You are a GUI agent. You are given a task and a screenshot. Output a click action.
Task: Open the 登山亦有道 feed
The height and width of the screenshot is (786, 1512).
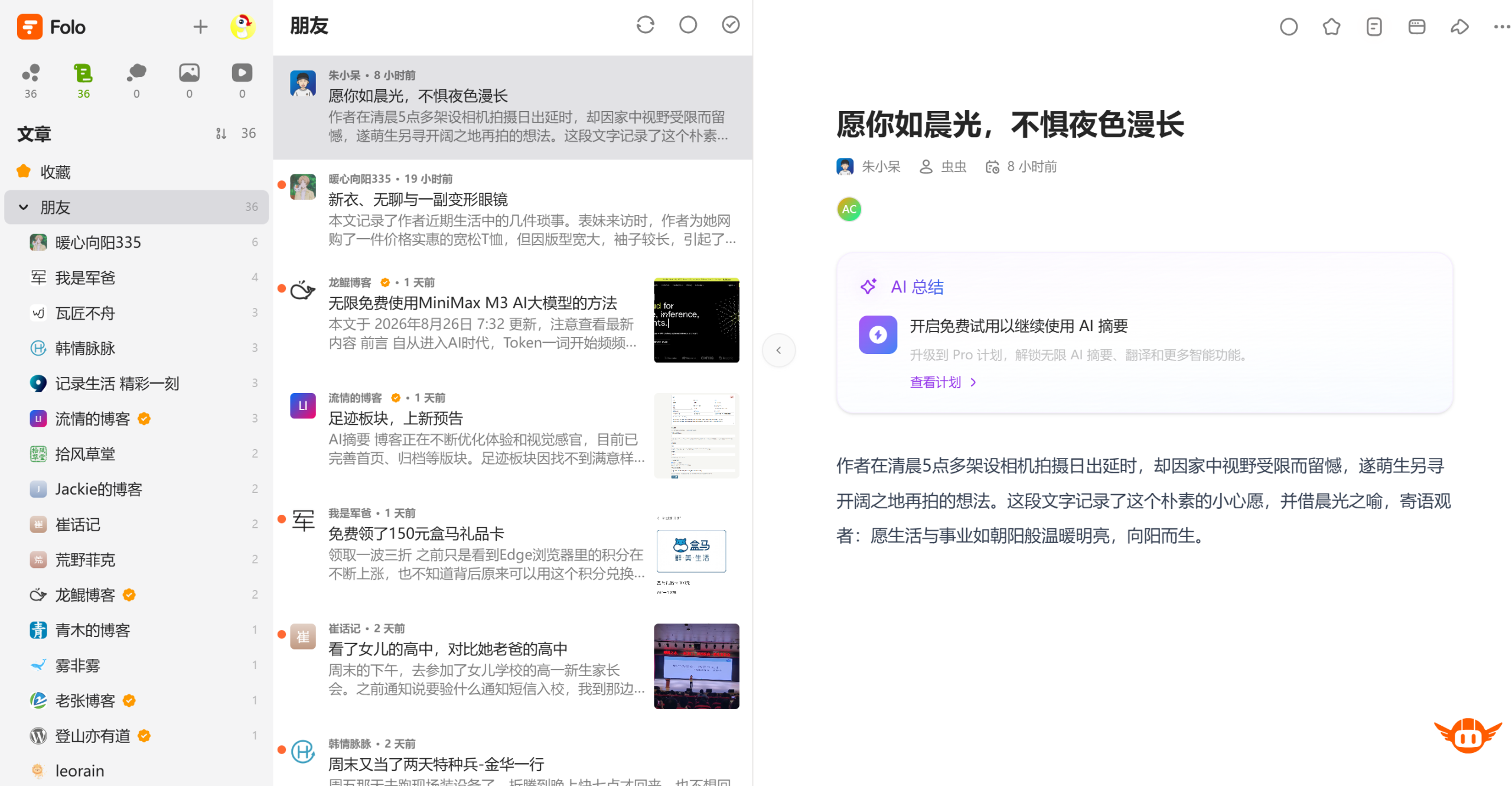(x=136, y=735)
